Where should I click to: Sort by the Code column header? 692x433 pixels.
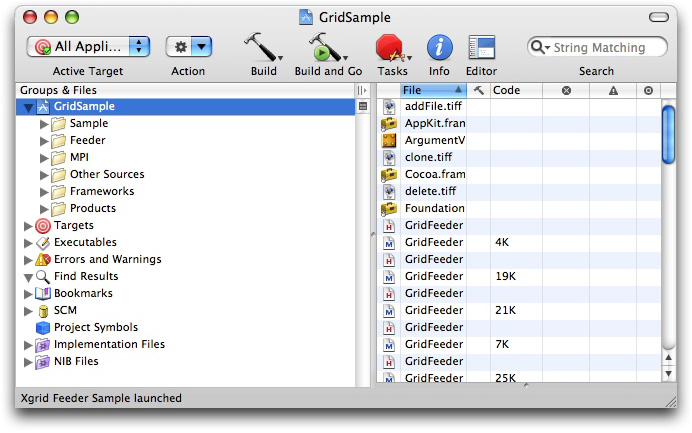(516, 90)
